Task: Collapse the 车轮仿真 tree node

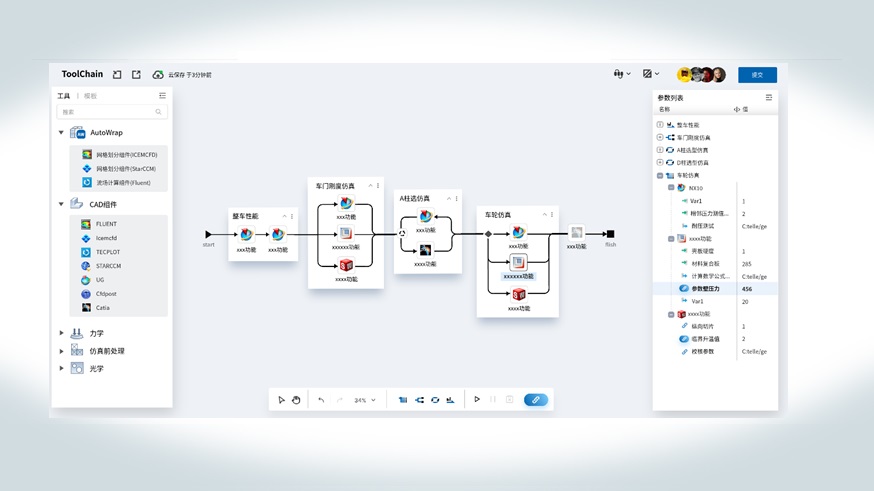Action: pyautogui.click(x=660, y=175)
